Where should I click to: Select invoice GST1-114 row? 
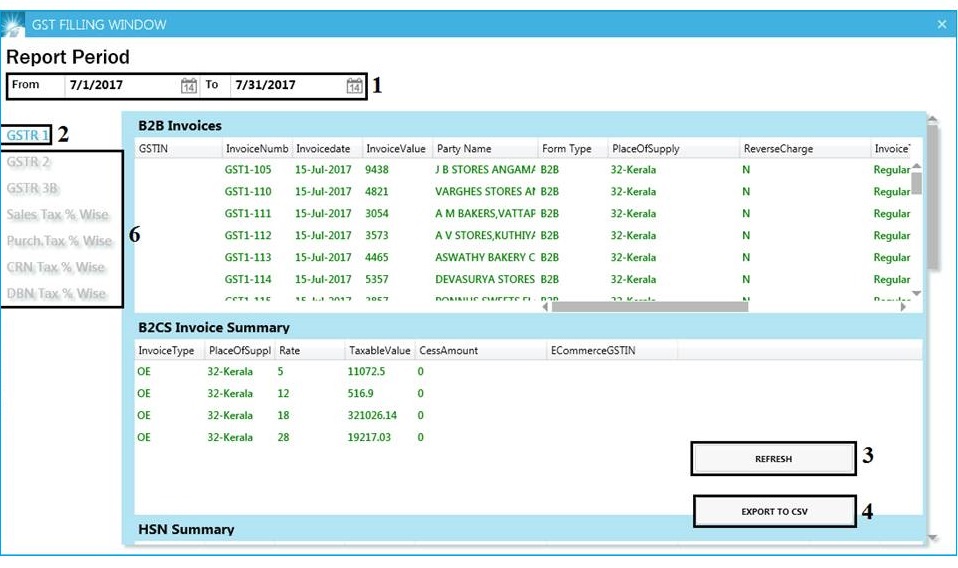[522, 280]
